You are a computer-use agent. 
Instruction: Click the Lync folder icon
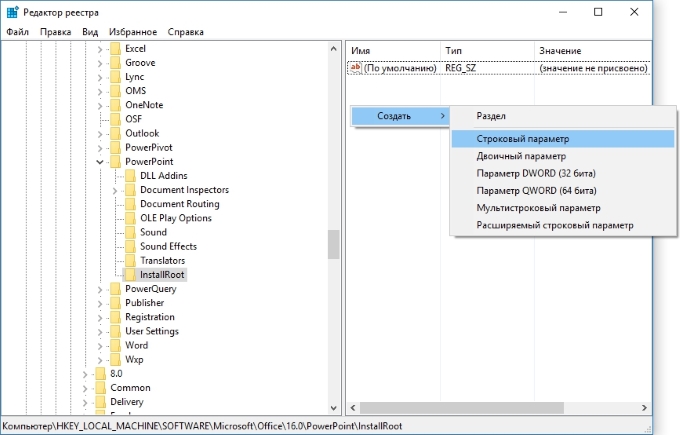(x=115, y=77)
